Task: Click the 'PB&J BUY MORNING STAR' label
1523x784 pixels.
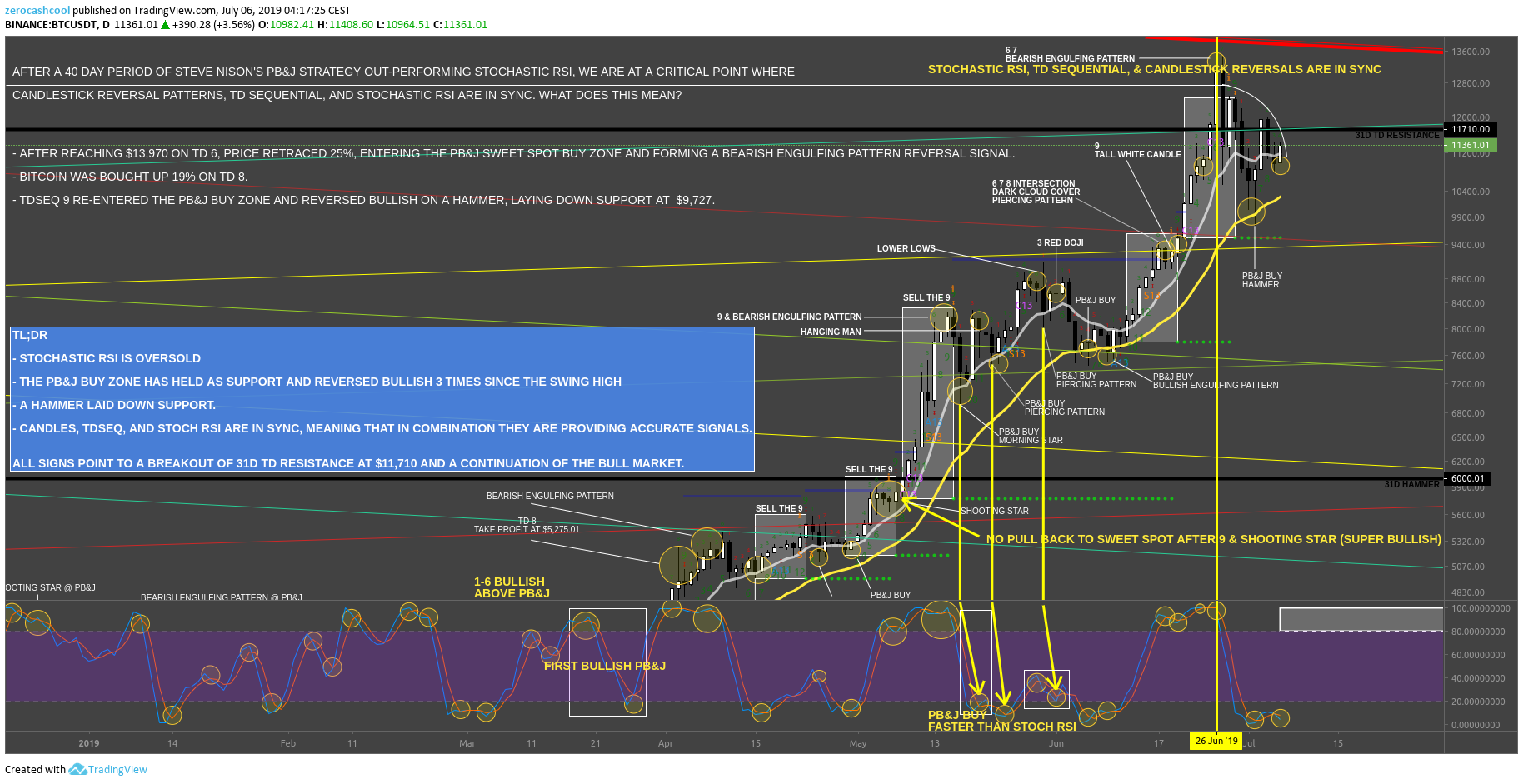Action: 1031,436
